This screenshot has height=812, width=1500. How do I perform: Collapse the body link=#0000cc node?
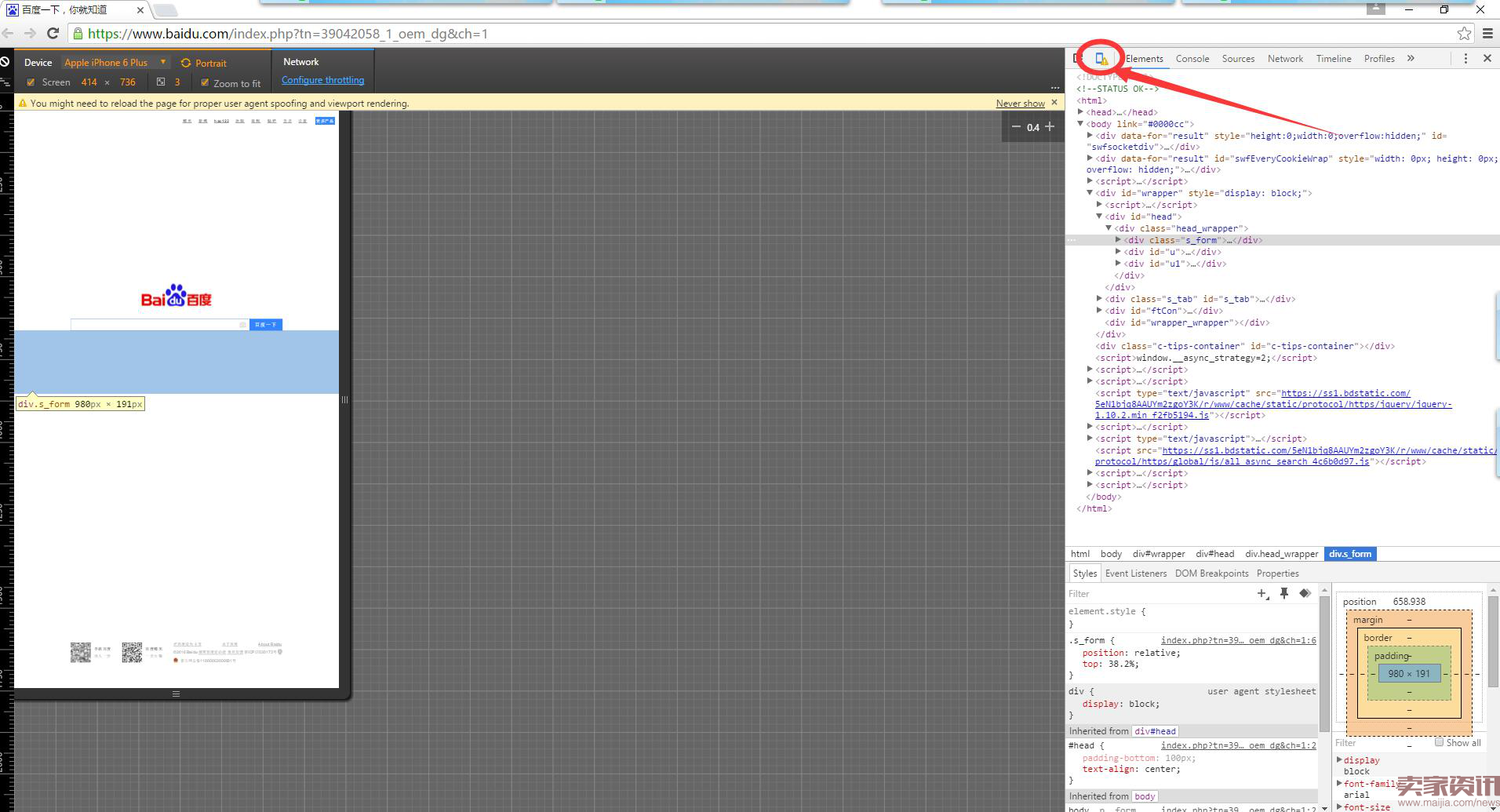pos(1080,124)
